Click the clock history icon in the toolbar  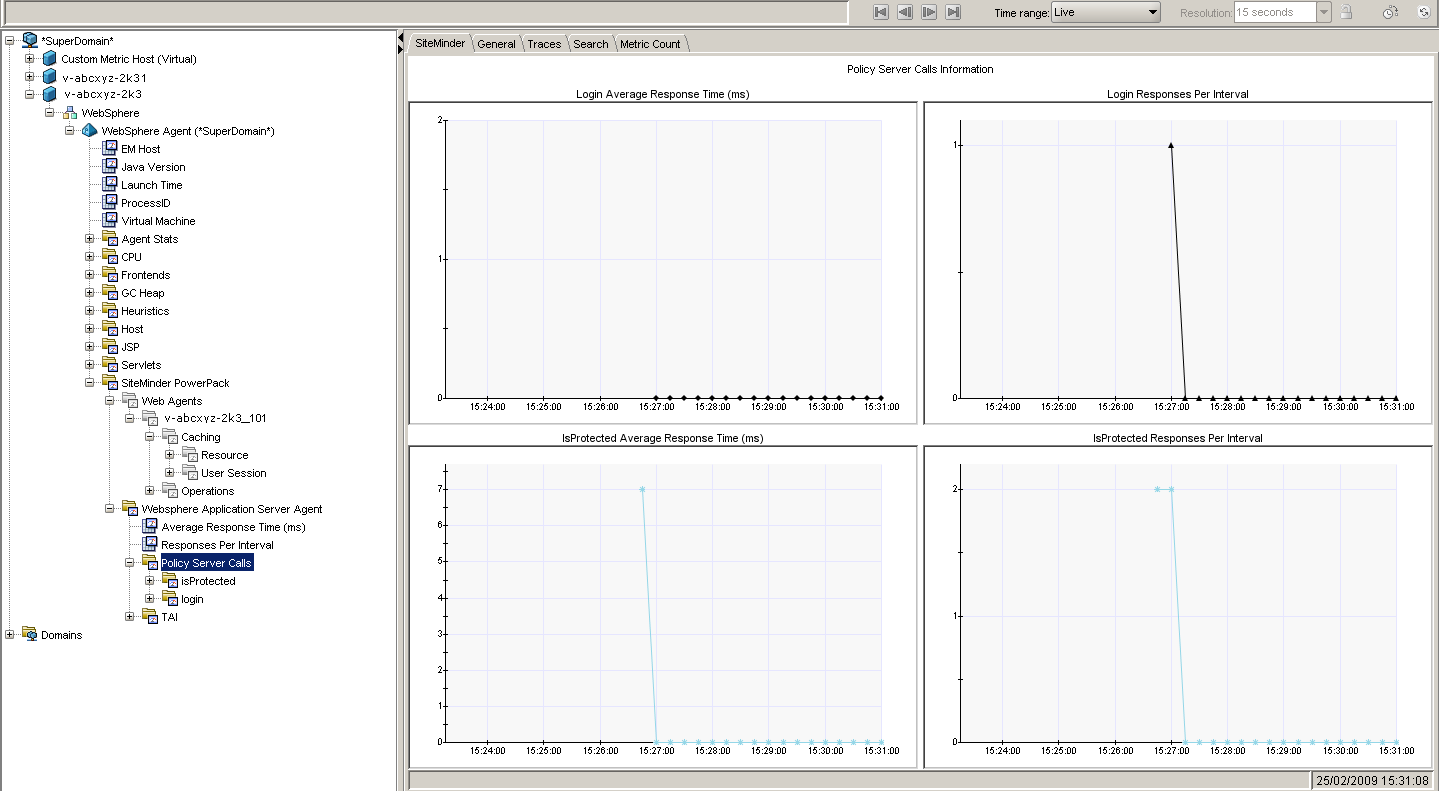(x=1390, y=13)
